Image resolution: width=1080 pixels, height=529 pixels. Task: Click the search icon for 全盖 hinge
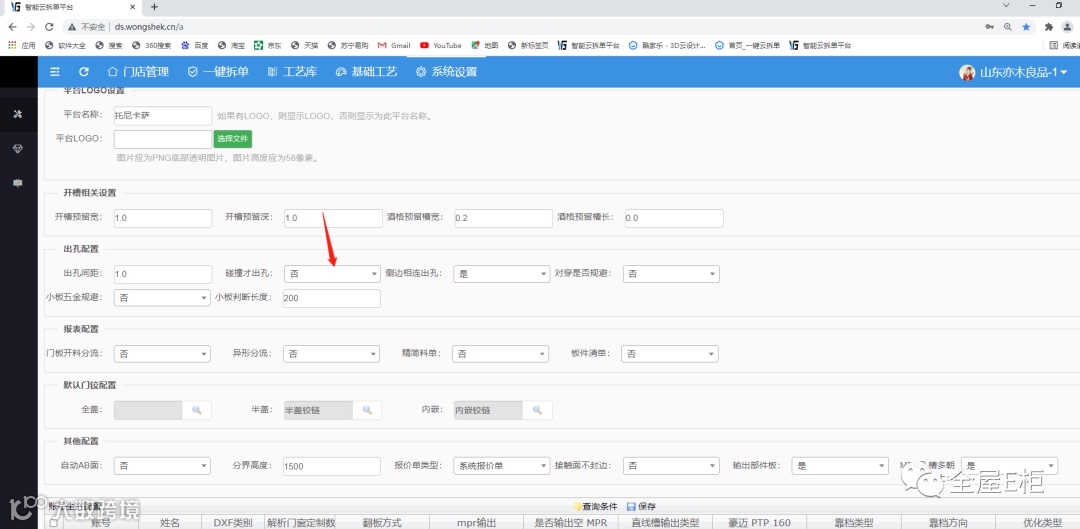(x=197, y=410)
